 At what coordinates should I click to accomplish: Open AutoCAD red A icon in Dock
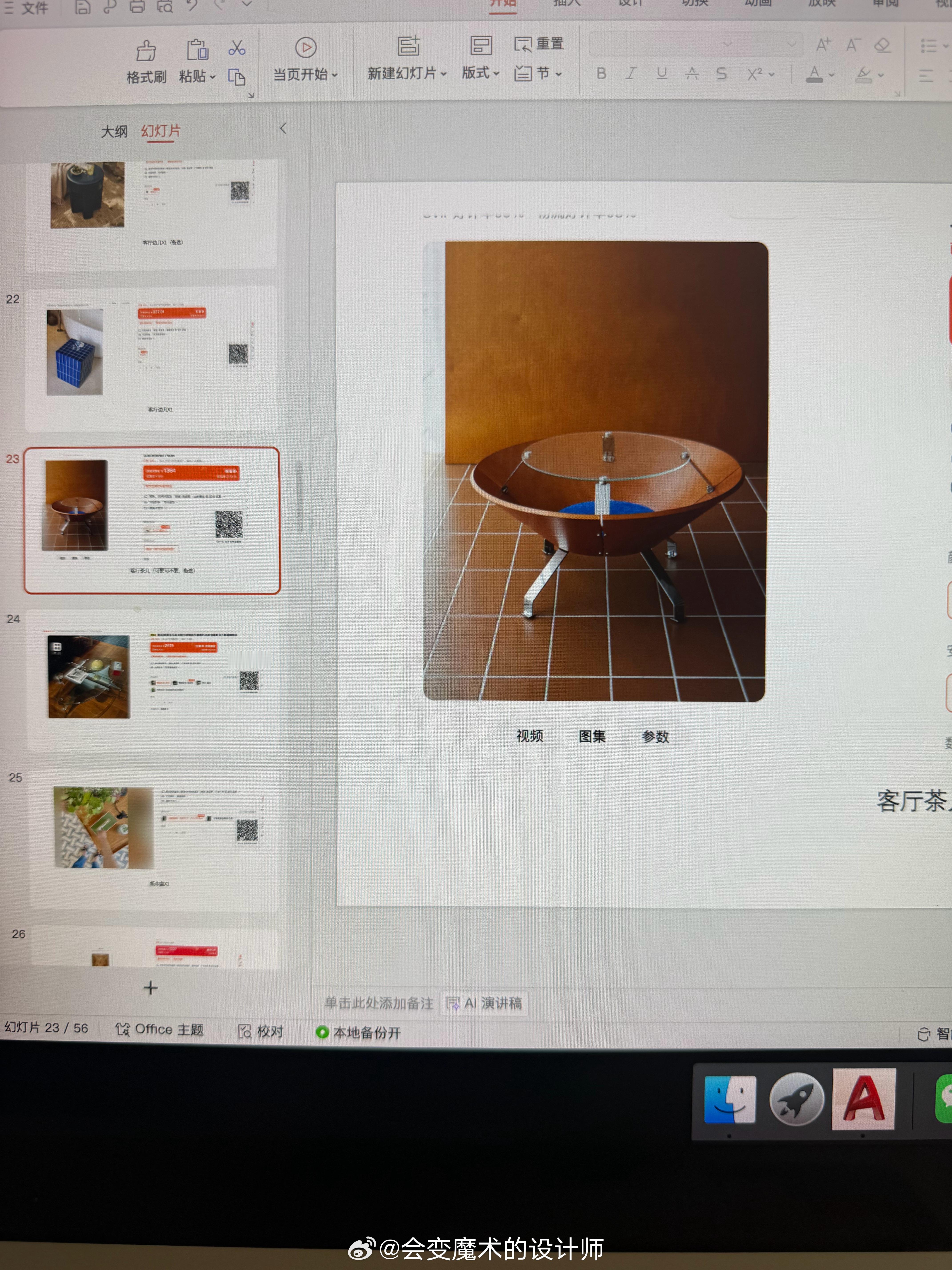pos(864,1099)
